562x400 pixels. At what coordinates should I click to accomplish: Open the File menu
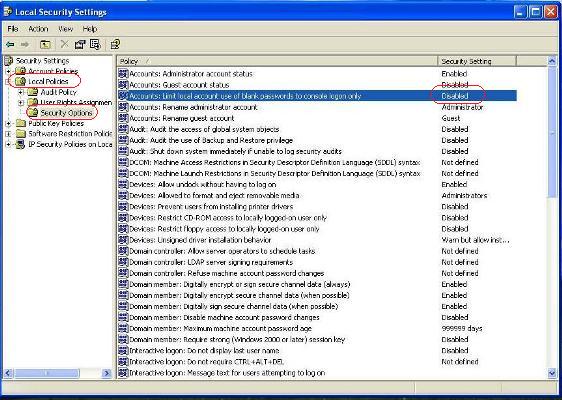(x=13, y=29)
